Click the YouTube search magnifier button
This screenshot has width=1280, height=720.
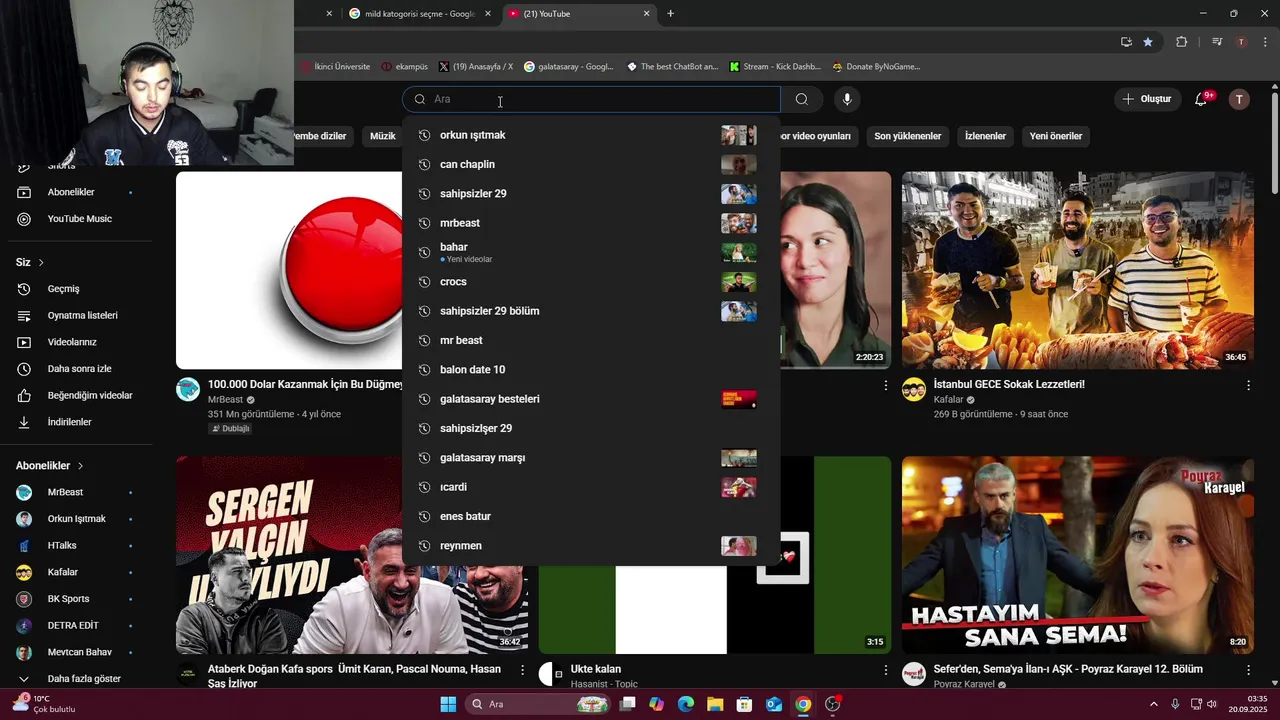point(802,99)
